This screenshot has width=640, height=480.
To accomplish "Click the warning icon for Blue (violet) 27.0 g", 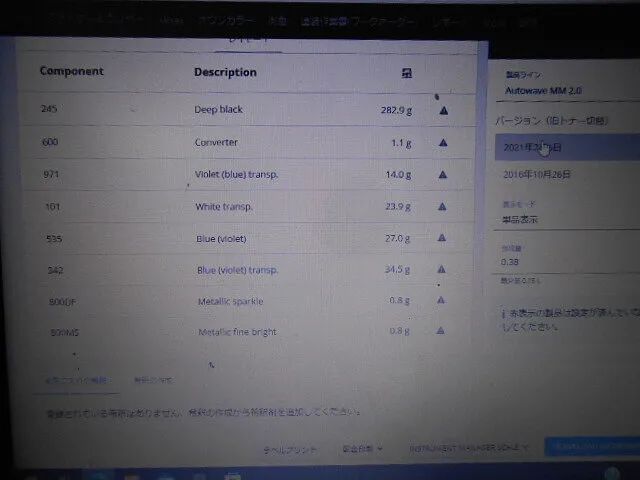I will click(x=443, y=238).
